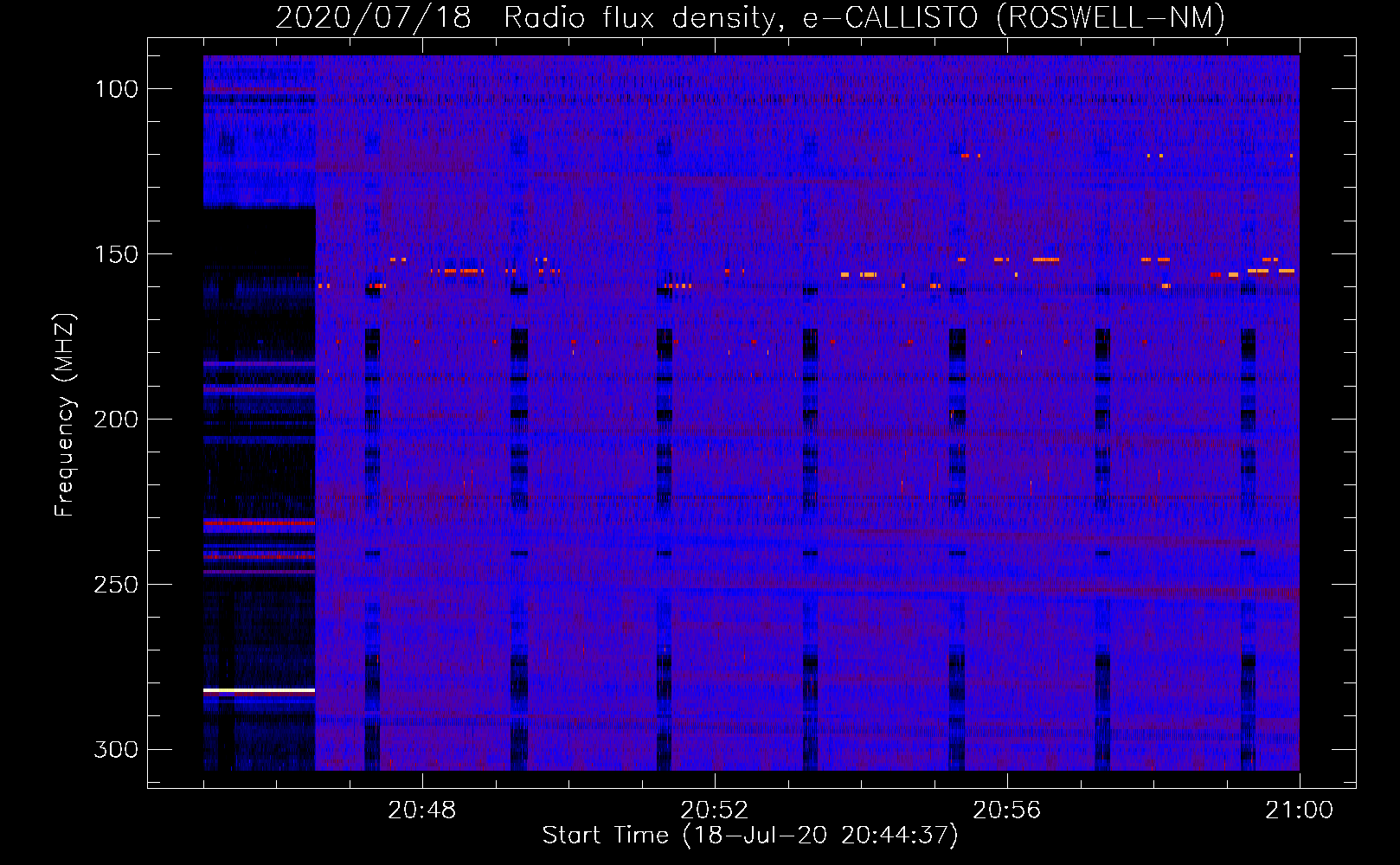This screenshot has height=865, width=1400.
Task: Click the 20:56 time tick label
Action: tap(1007, 811)
